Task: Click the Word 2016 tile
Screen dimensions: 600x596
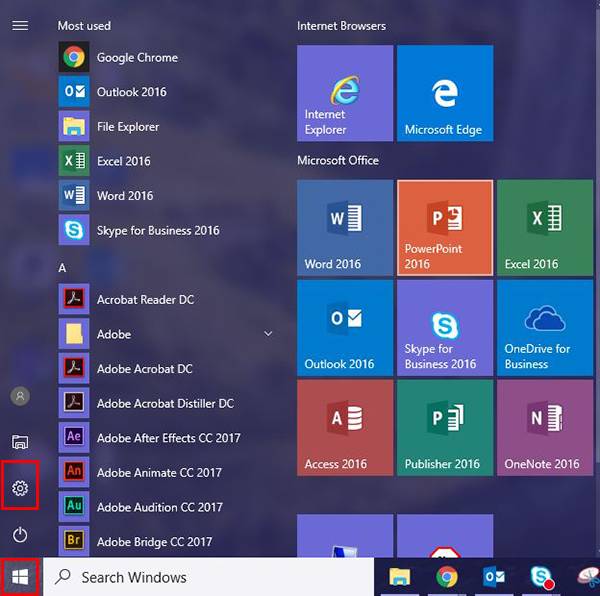Action: 345,228
